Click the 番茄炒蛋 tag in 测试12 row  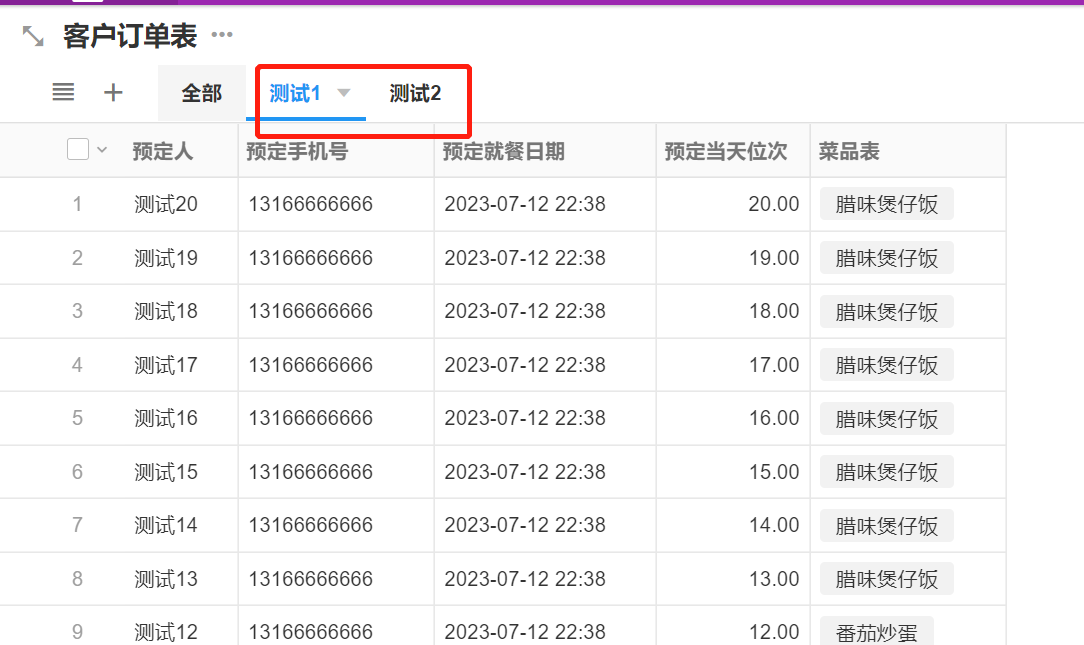click(877, 631)
